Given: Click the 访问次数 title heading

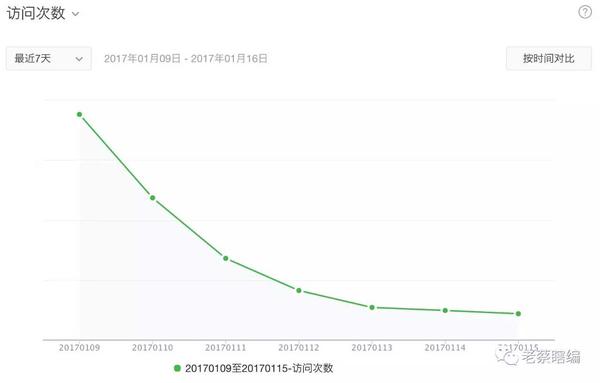Looking at the screenshot, I should tap(36, 13).
